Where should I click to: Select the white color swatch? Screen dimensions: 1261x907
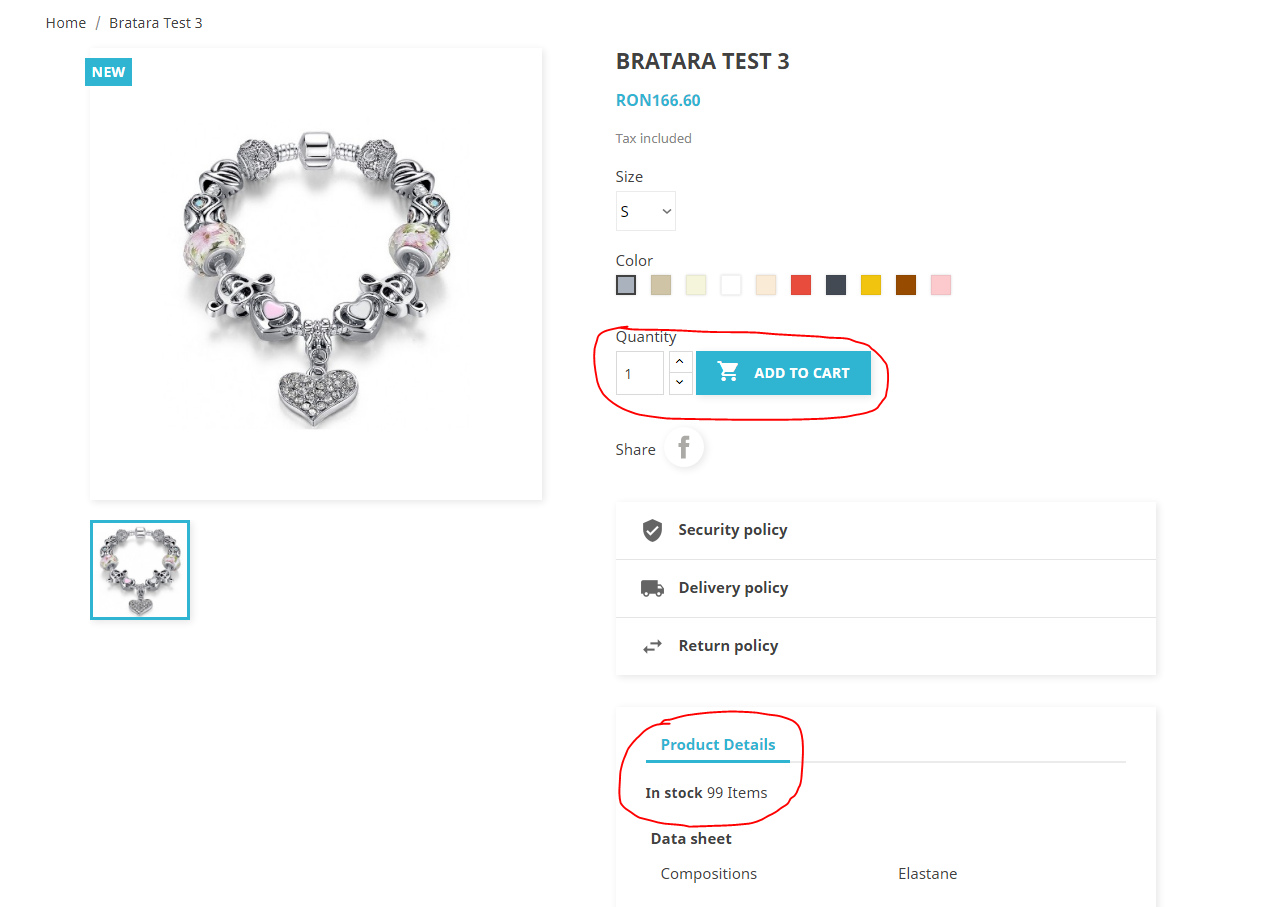click(731, 285)
